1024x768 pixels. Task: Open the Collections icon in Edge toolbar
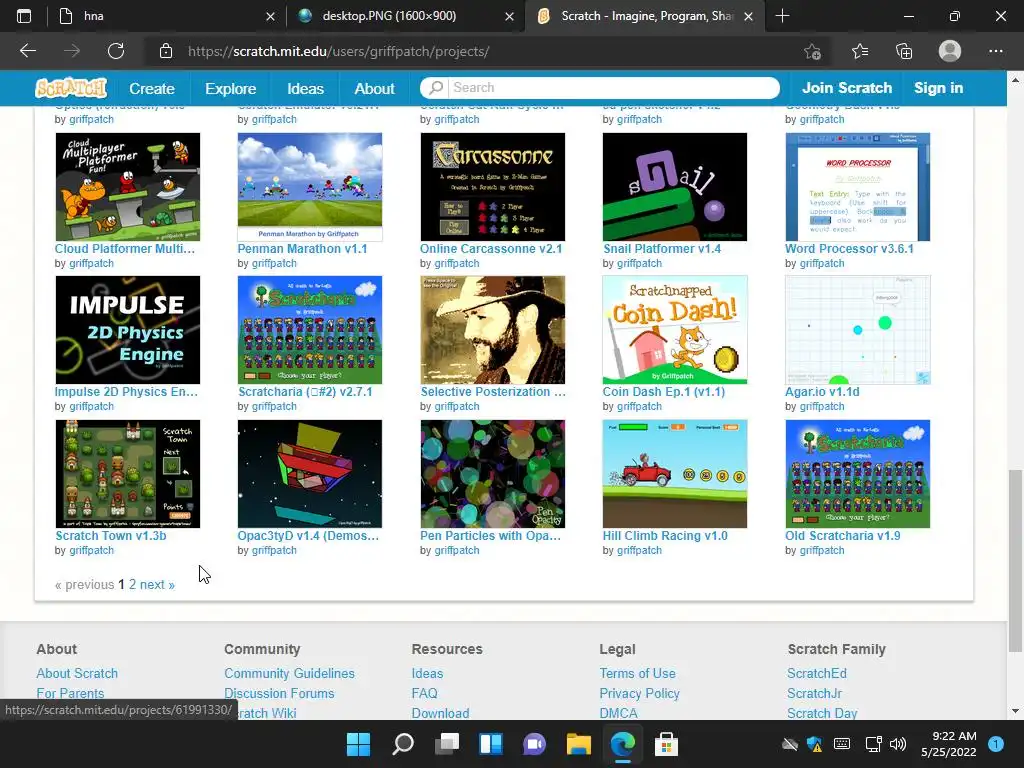click(x=904, y=51)
